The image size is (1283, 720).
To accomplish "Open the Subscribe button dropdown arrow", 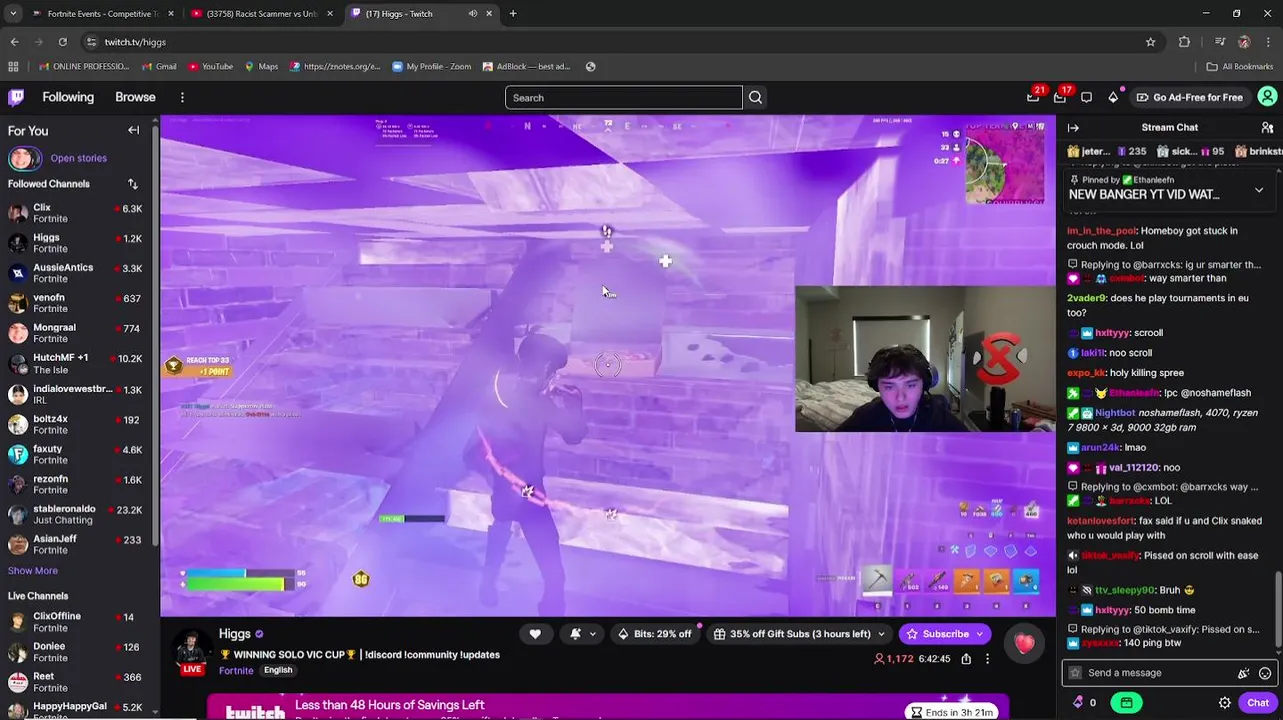I will (979, 634).
